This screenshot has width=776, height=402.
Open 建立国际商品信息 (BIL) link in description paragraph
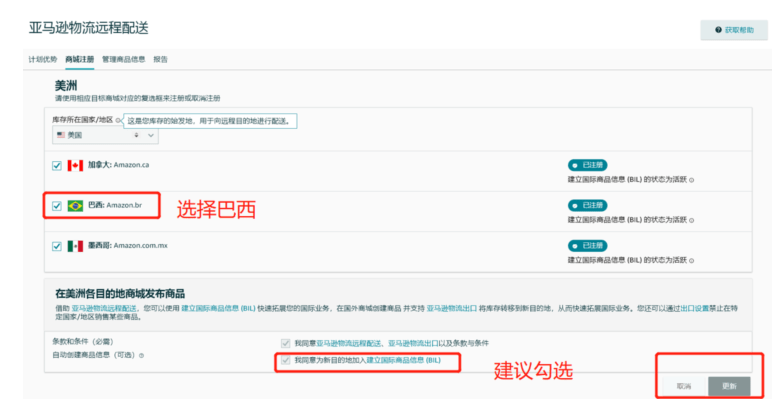click(218, 308)
